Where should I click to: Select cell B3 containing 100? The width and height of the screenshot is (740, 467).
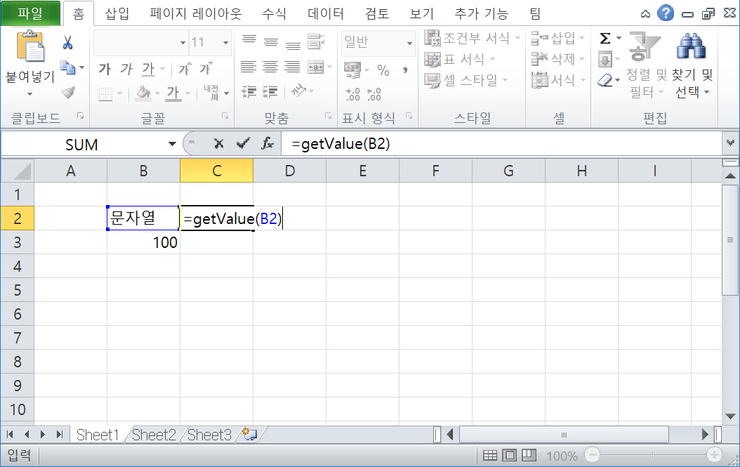point(143,242)
